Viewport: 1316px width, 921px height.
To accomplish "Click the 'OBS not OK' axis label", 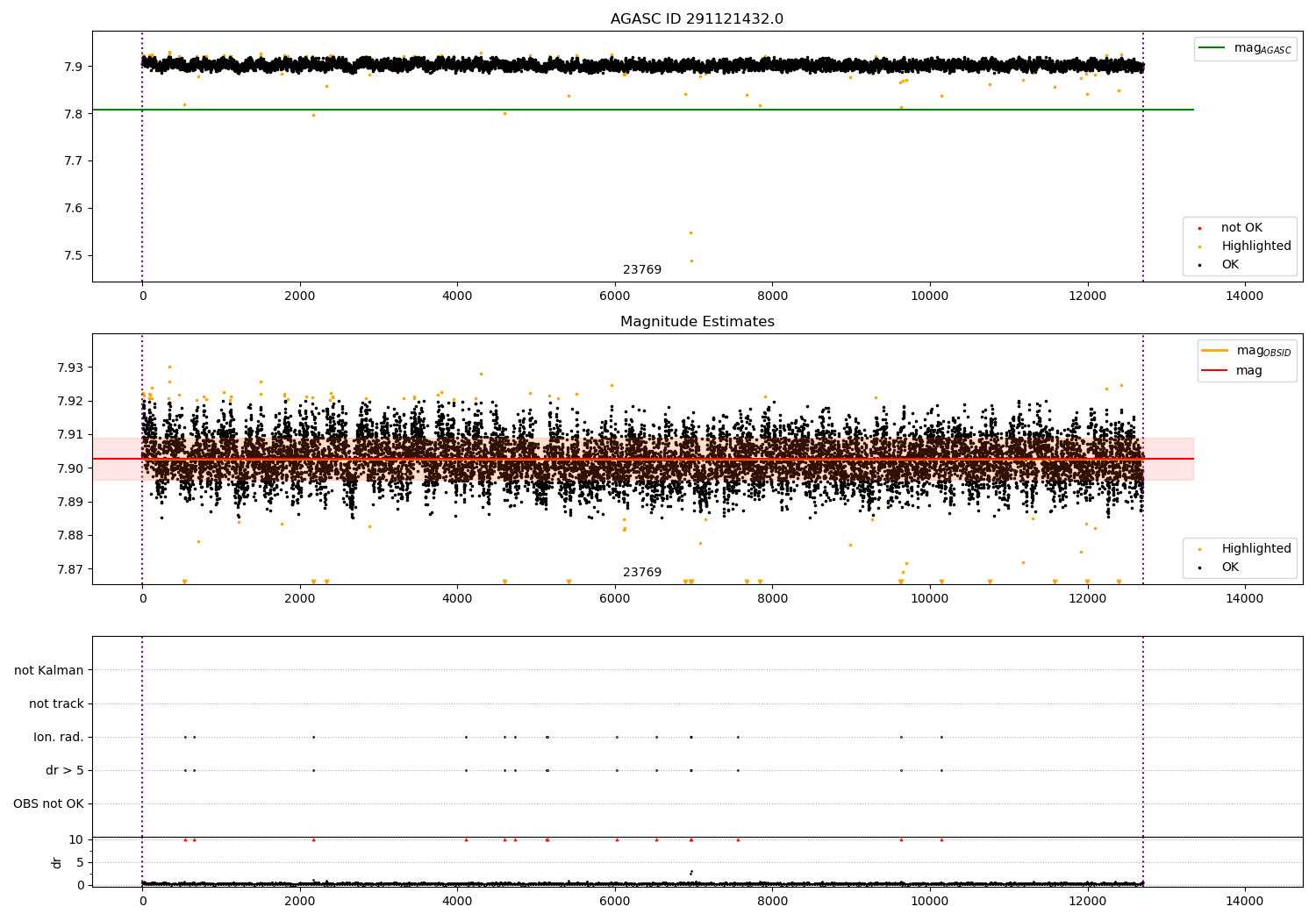I will [x=48, y=803].
